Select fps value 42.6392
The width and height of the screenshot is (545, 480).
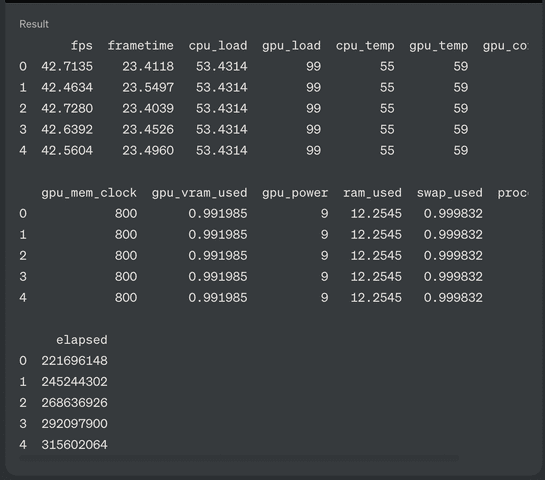(x=67, y=129)
